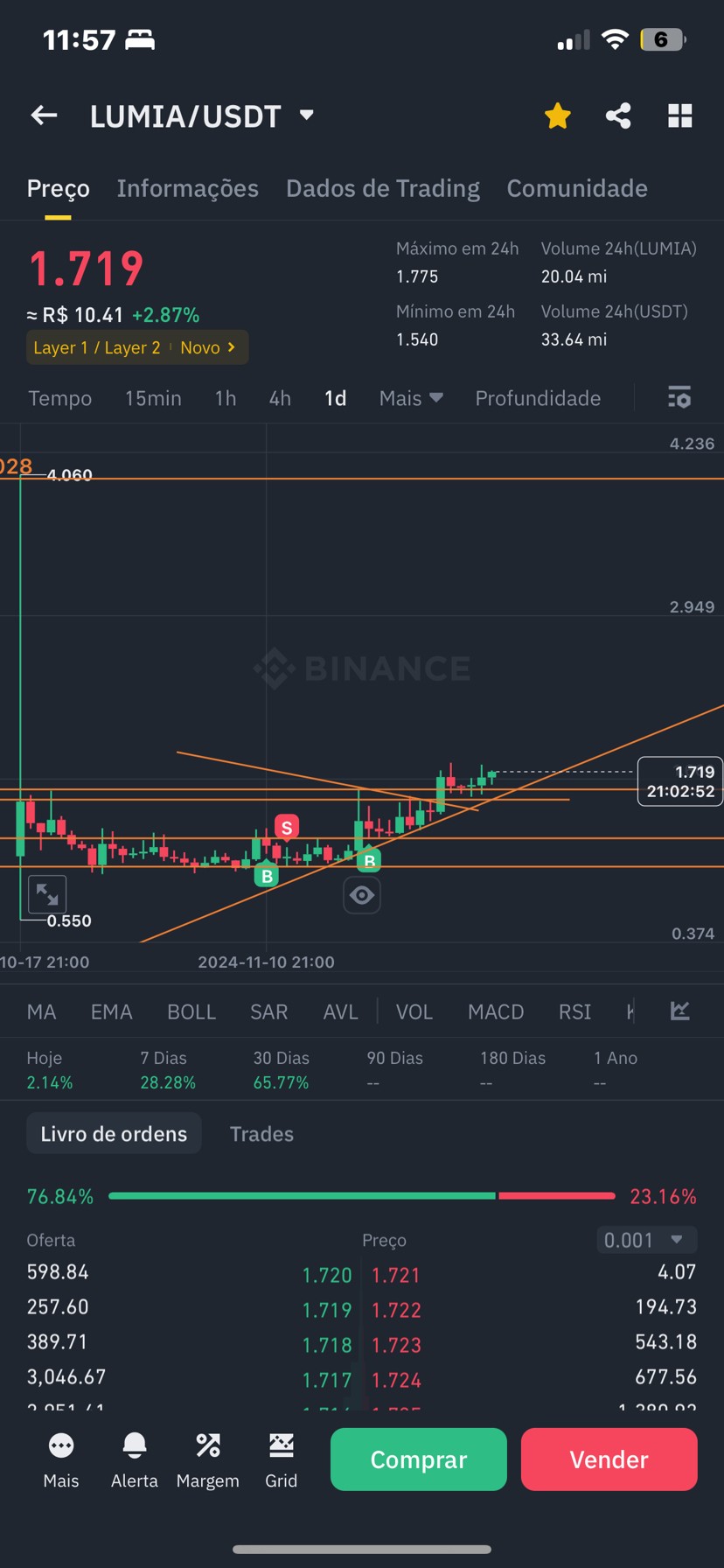Image resolution: width=724 pixels, height=1568 pixels.
Task: Open the share icon
Action: pyautogui.click(x=618, y=115)
